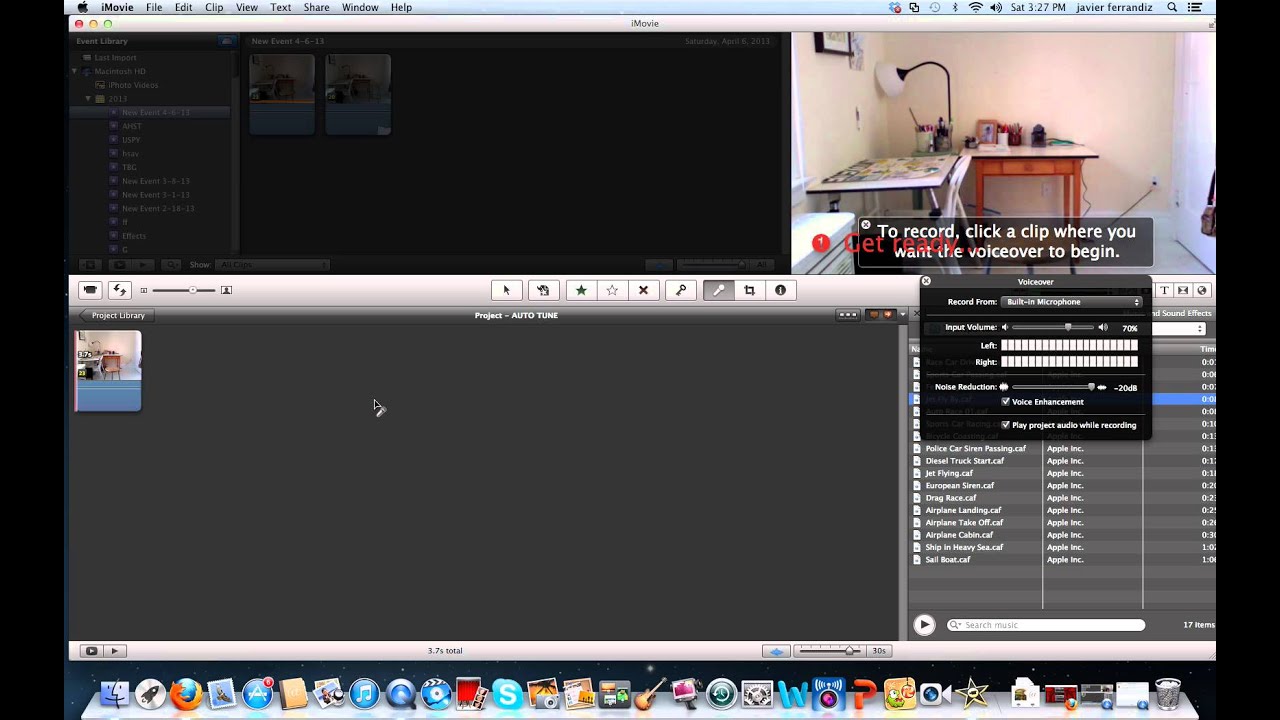
Task: Play the selected sound effect preview
Action: click(924, 625)
